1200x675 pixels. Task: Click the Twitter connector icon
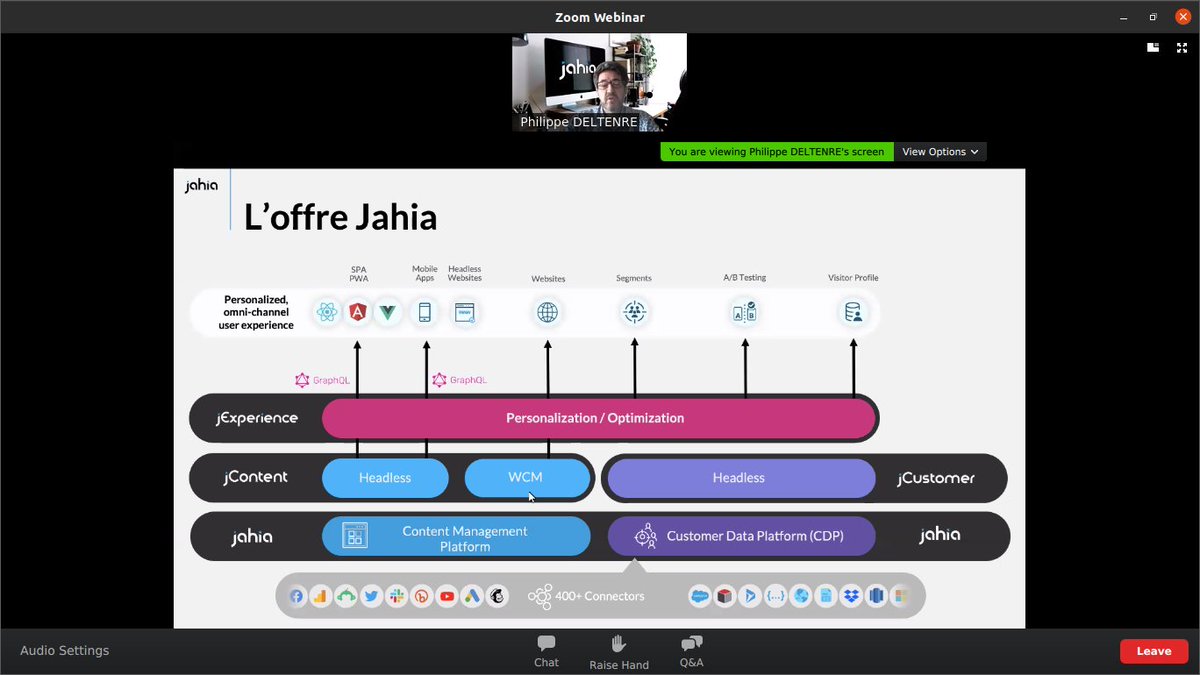coord(372,597)
